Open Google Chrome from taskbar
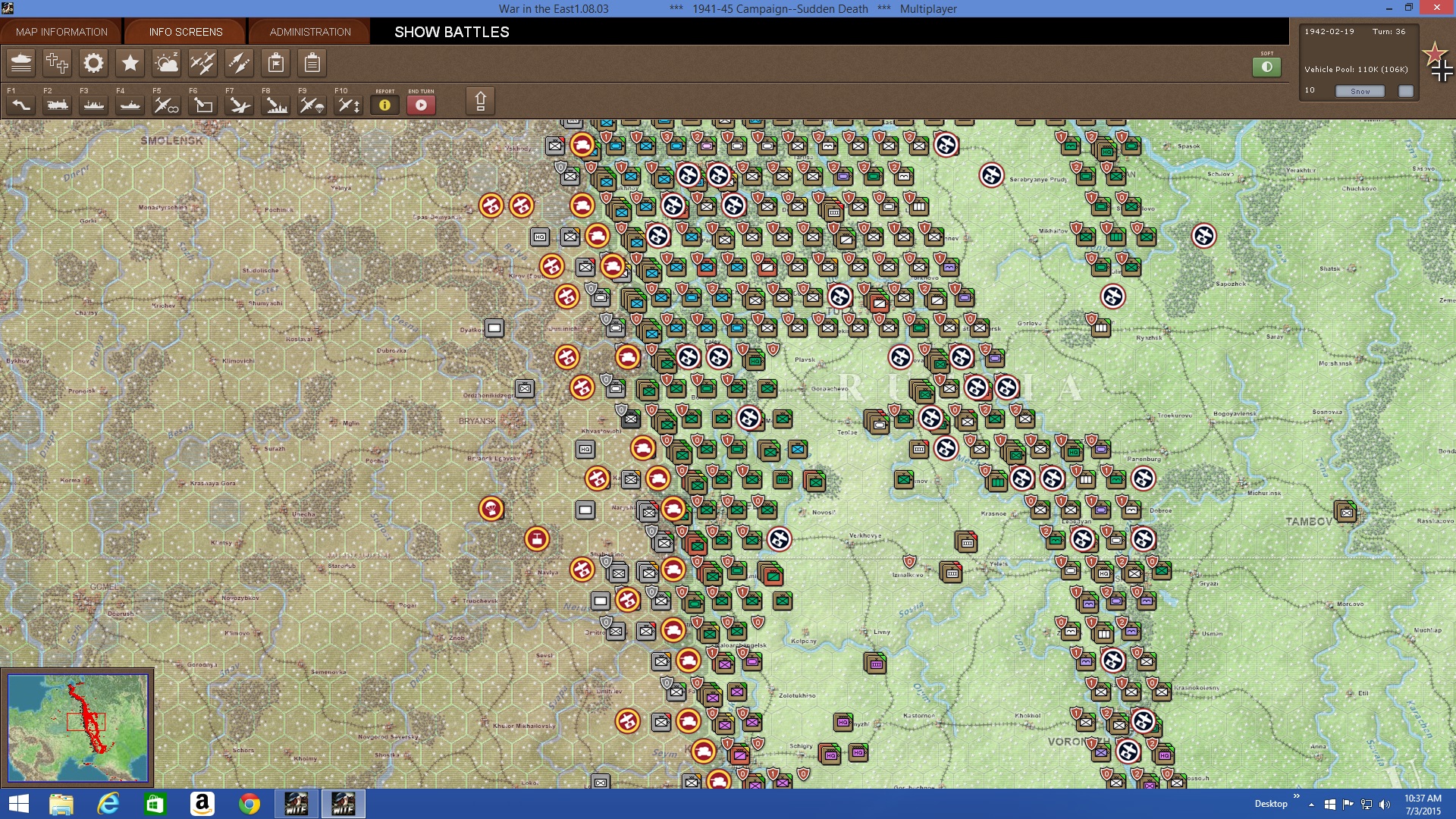This screenshot has height=819, width=1456. click(x=249, y=804)
